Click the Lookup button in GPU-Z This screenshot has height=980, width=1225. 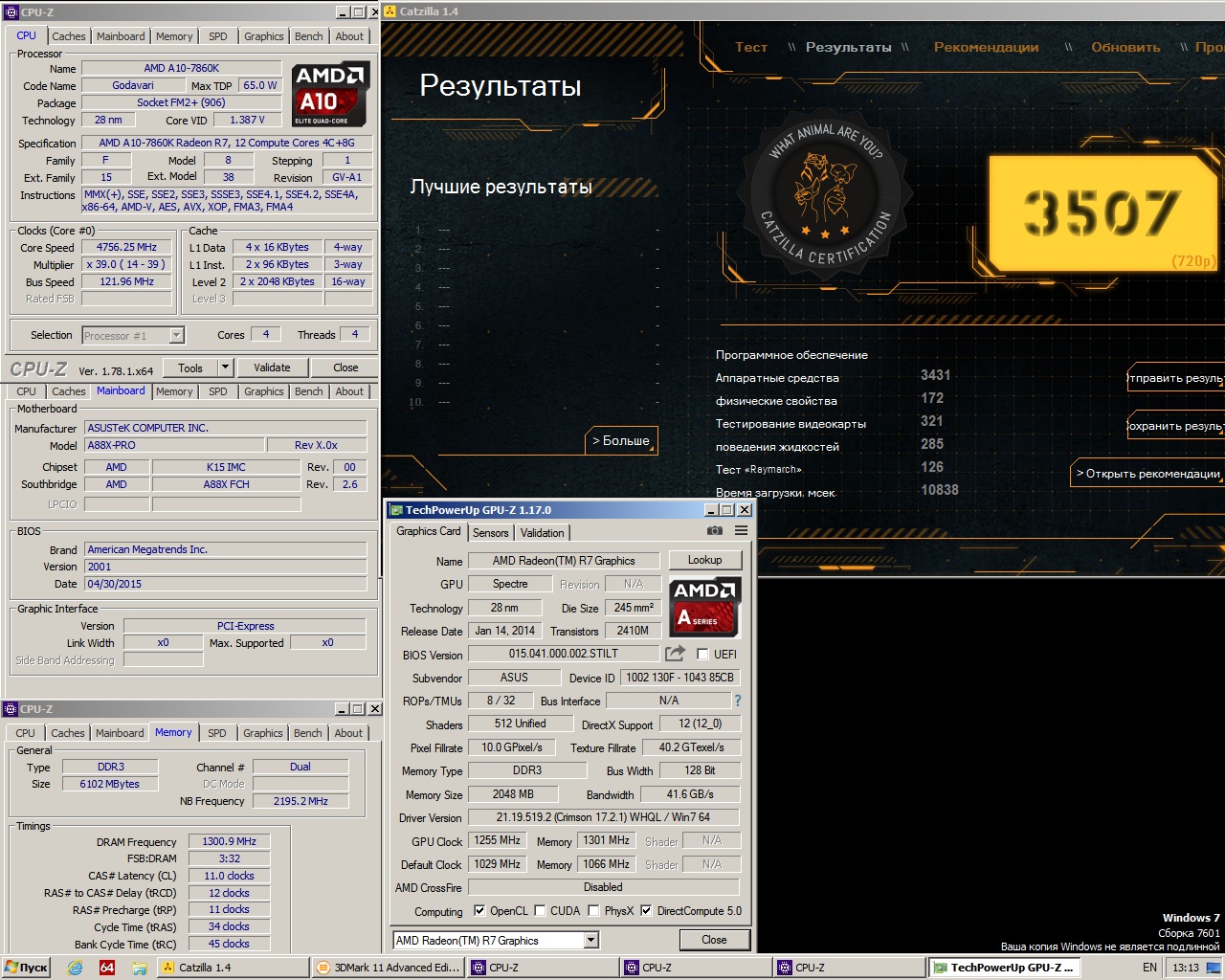(704, 560)
